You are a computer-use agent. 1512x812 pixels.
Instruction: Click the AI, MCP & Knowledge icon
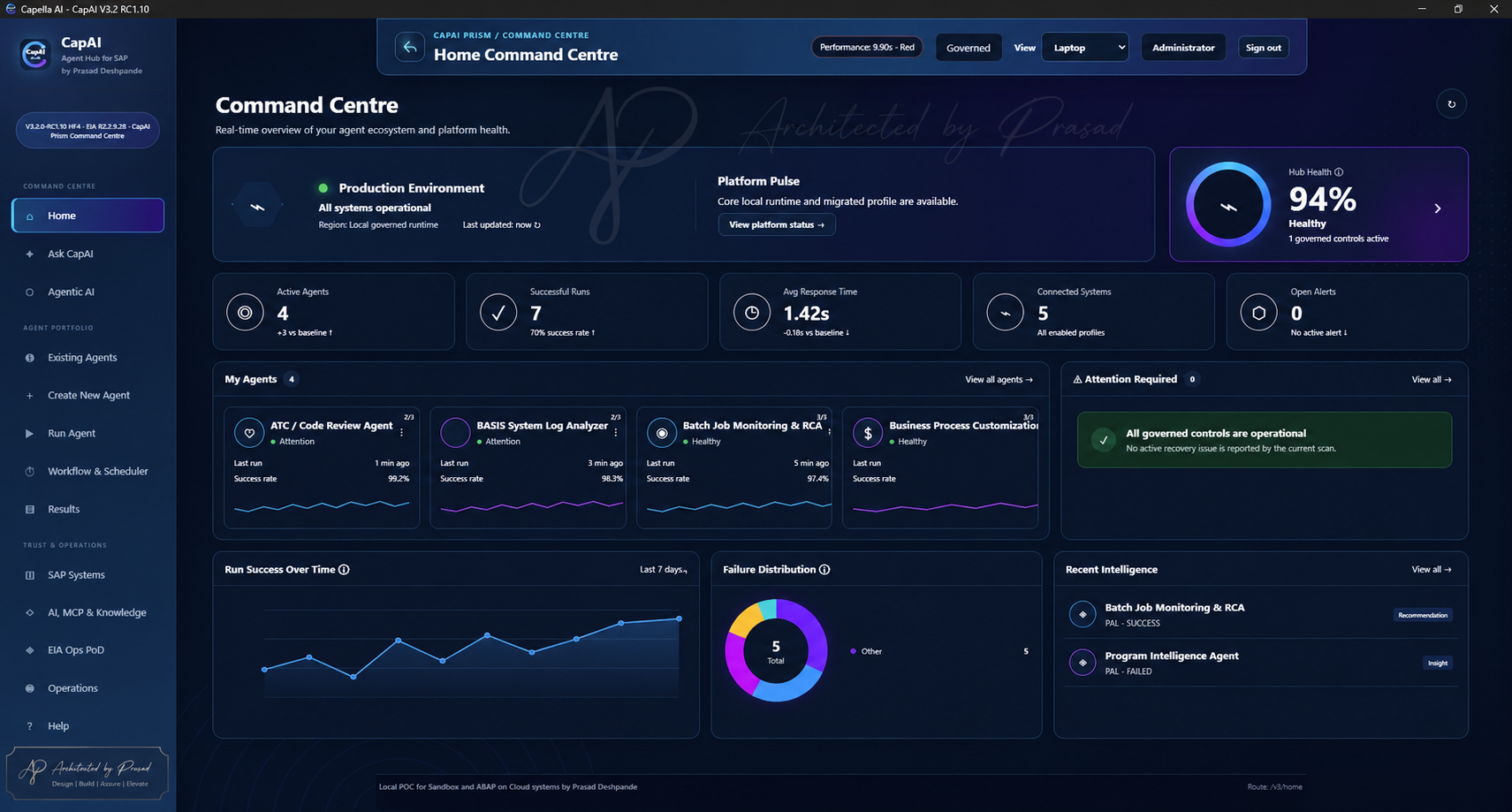(29, 612)
